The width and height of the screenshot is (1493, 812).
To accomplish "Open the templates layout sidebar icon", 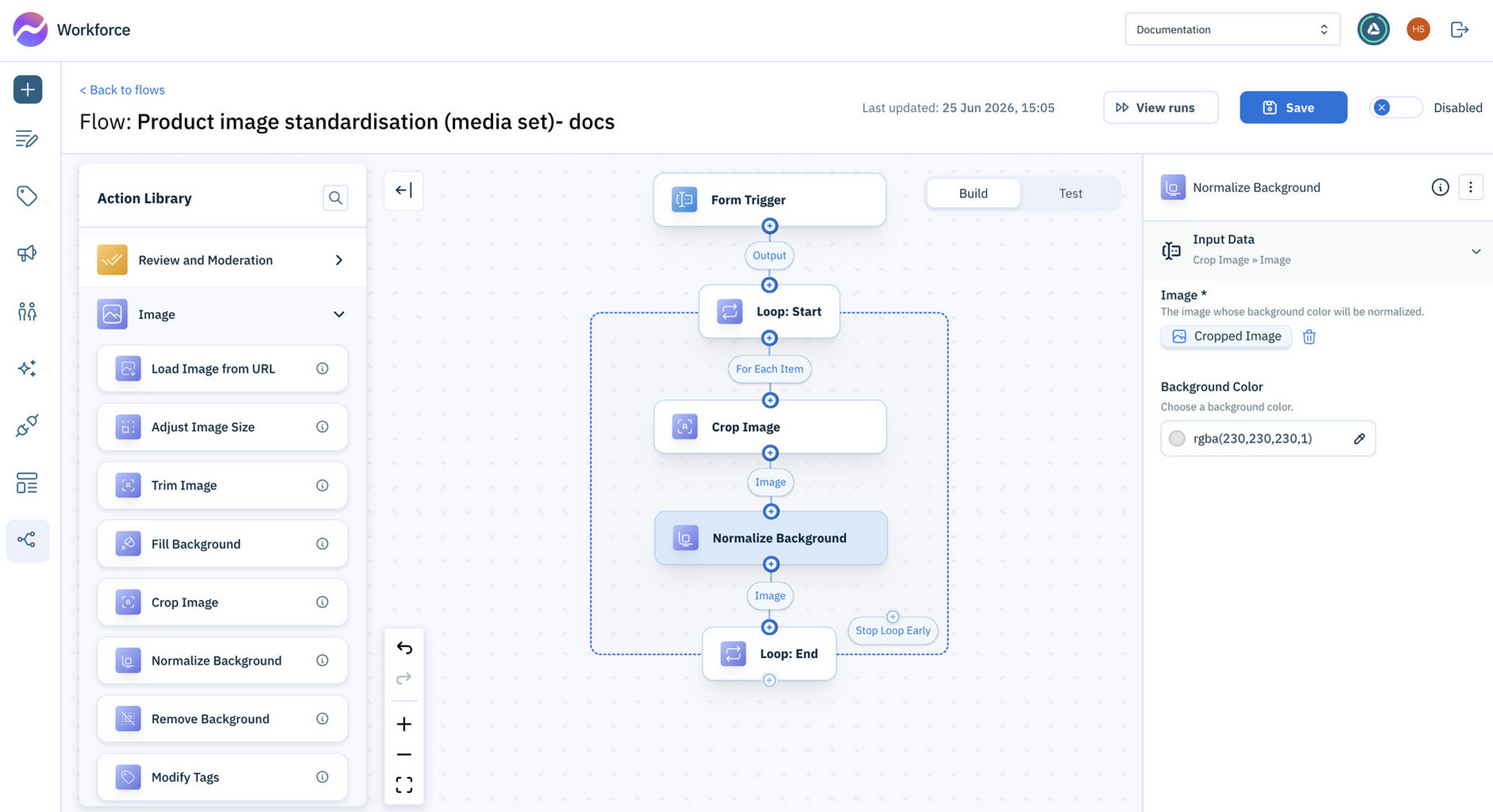I will click(27, 483).
